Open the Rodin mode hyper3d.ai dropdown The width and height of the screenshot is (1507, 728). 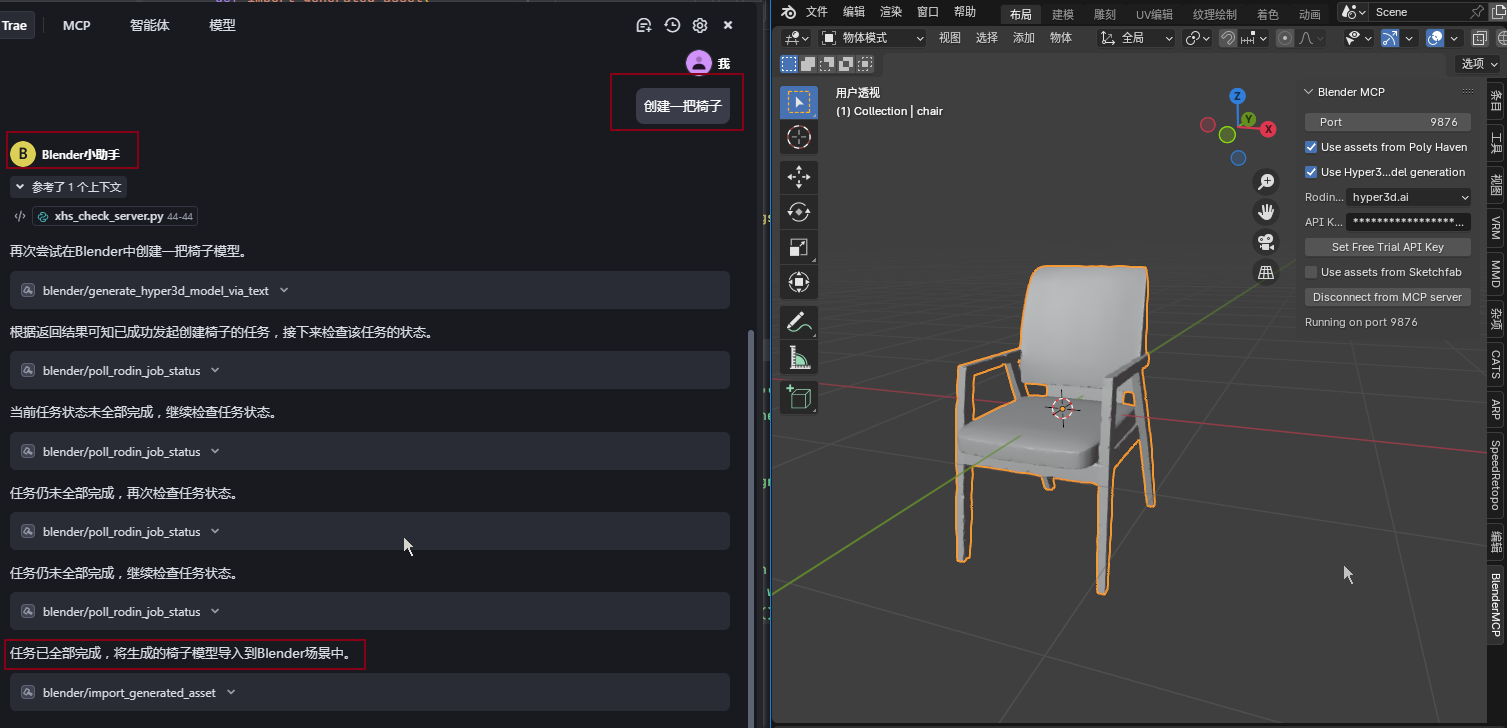1408,197
